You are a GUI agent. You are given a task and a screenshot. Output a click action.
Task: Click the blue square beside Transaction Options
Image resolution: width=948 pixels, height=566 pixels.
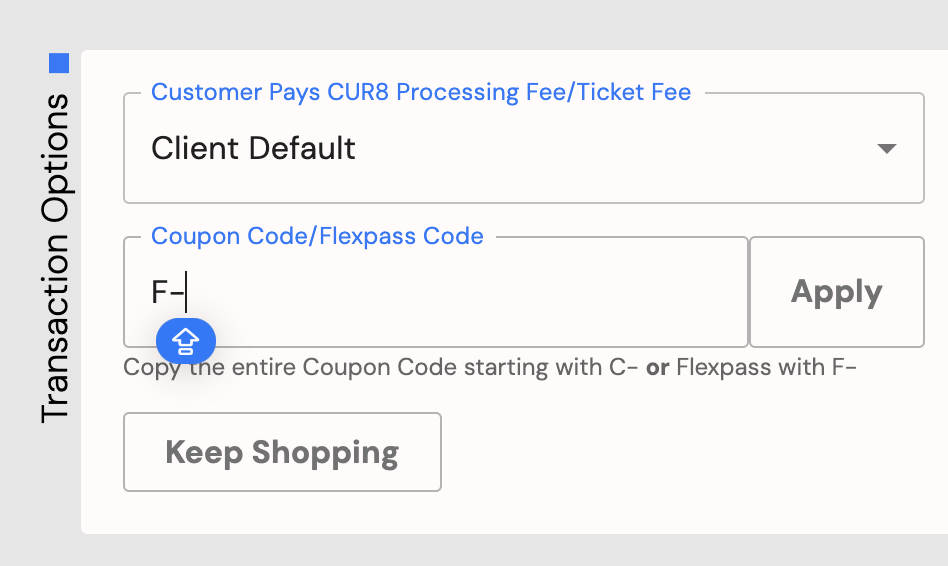click(59, 63)
